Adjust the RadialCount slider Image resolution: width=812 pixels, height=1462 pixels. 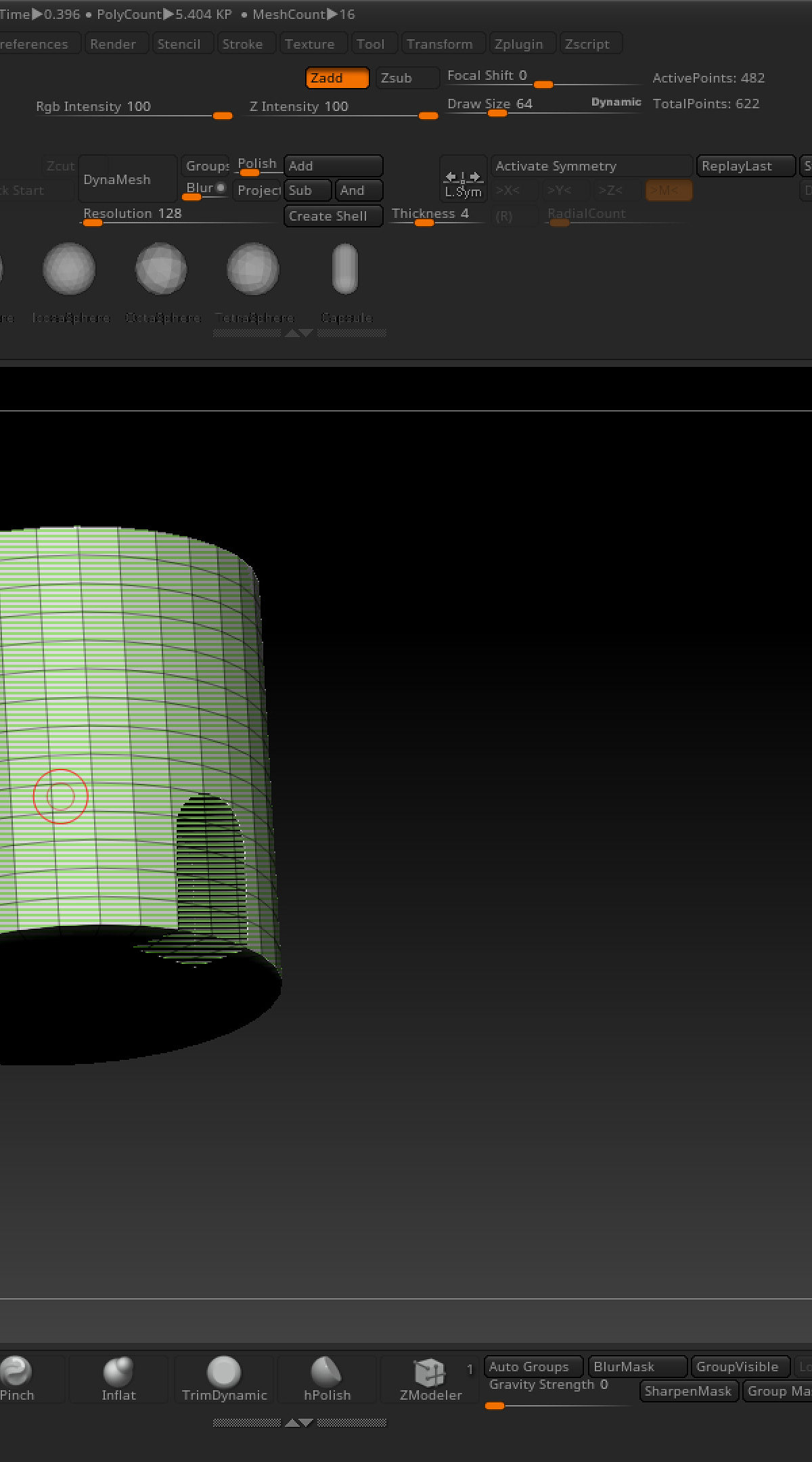(x=616, y=216)
